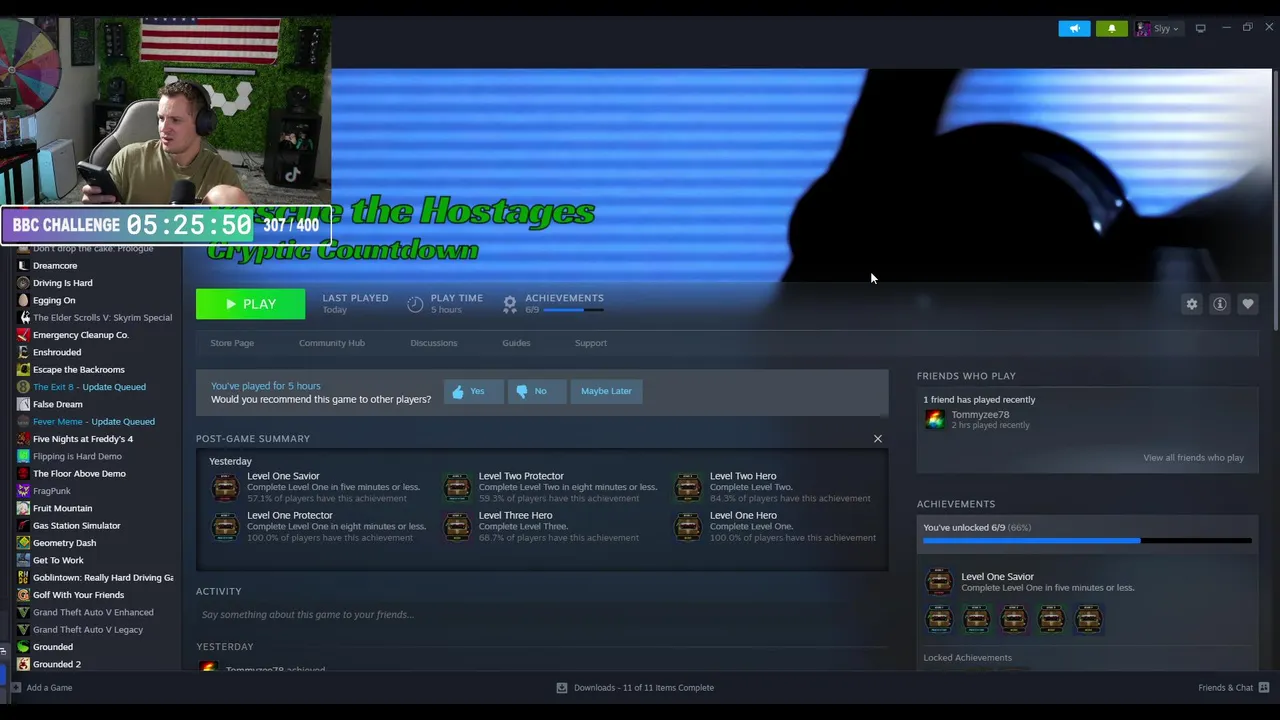Select Dreamcore in library list
The height and width of the screenshot is (720, 1280).
55,266
